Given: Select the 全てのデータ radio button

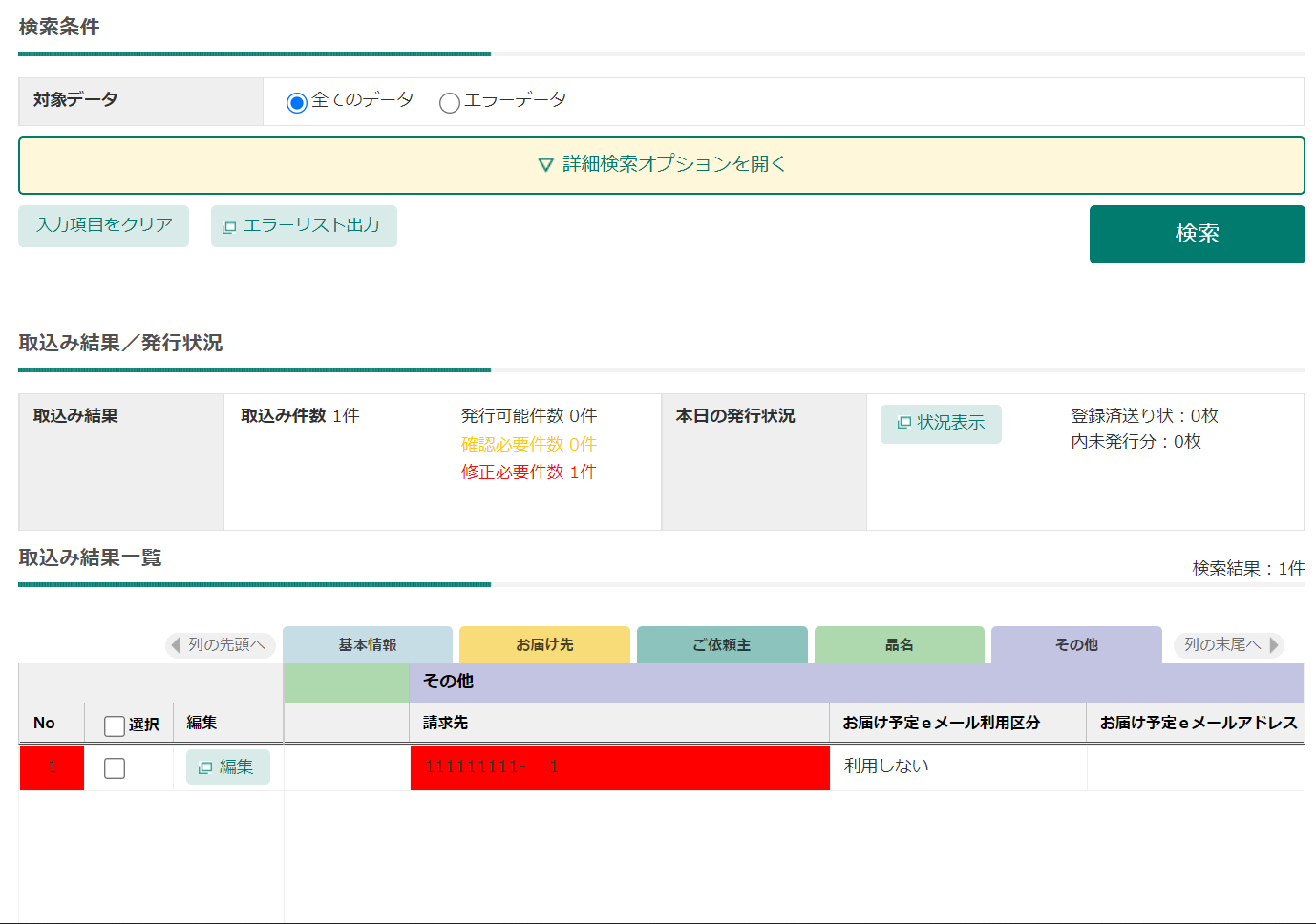Looking at the screenshot, I should coord(295,100).
